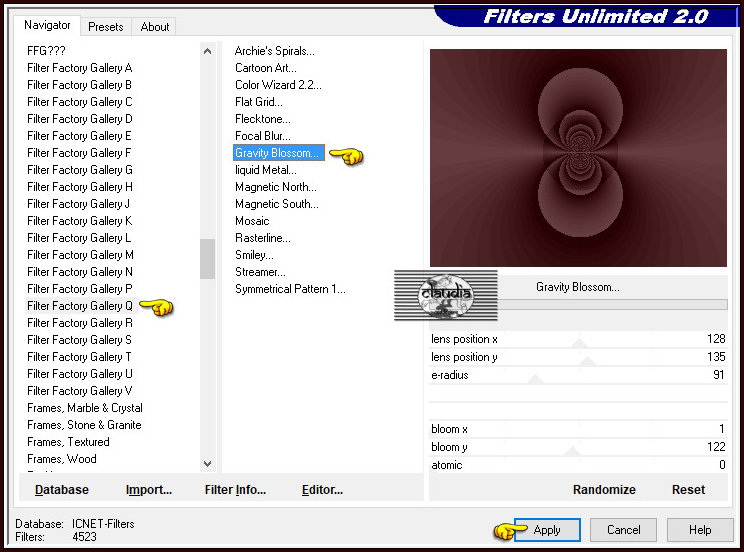Select Filter Factory Gallery G
This screenshot has width=744, height=552.
click(79, 170)
